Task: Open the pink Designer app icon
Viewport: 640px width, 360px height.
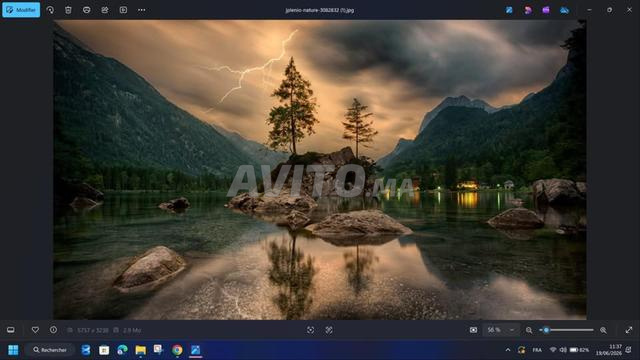Action: point(528,10)
